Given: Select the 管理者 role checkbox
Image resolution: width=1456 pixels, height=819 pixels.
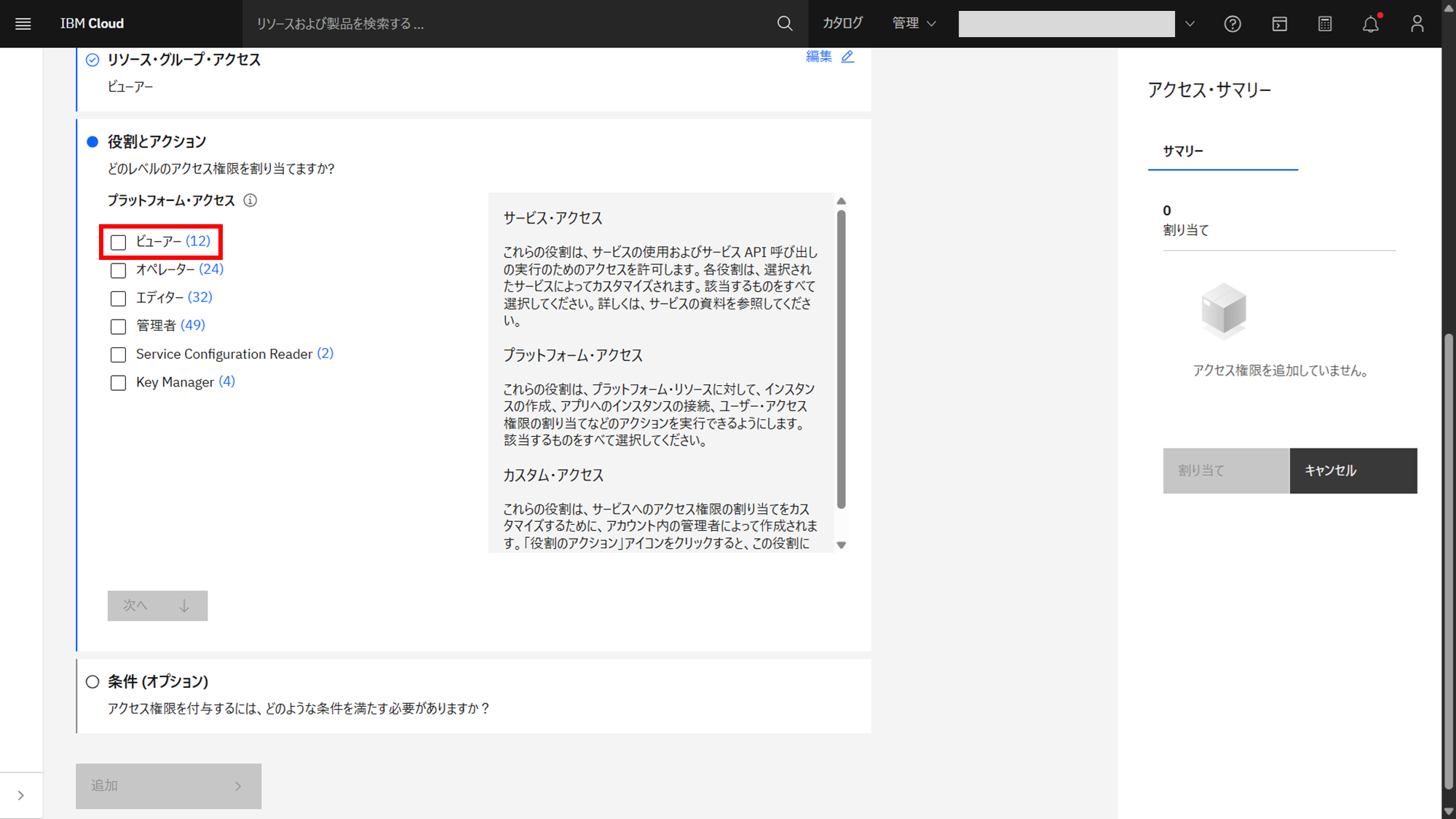Looking at the screenshot, I should [118, 327].
